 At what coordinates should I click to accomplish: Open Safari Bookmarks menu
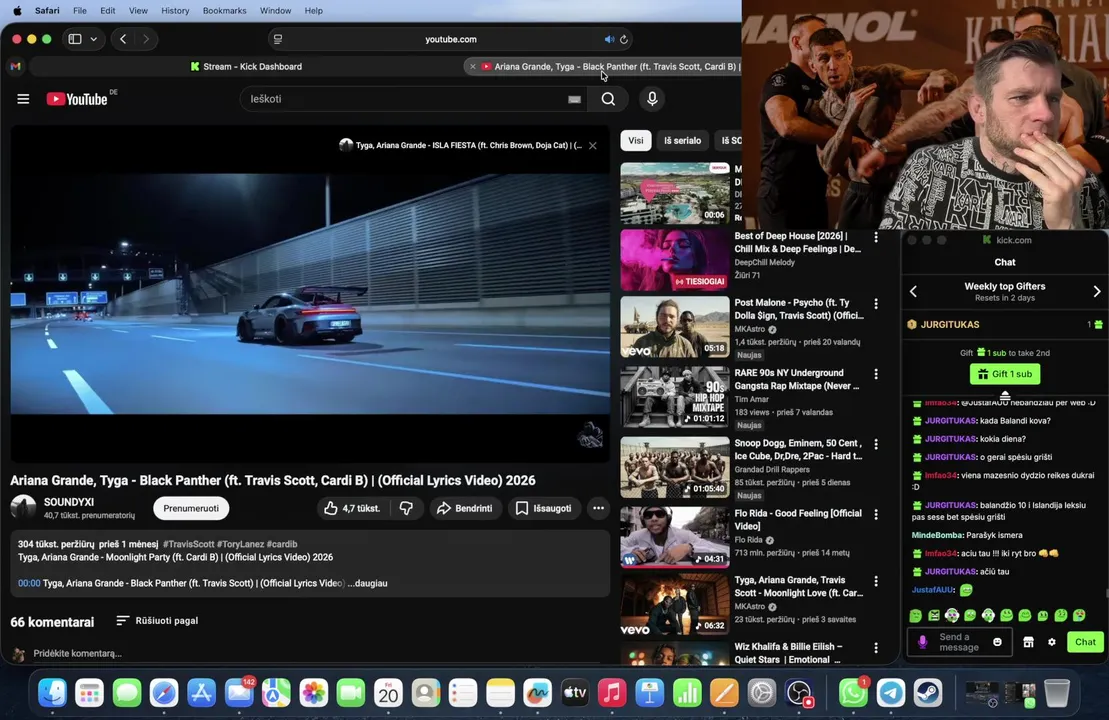click(224, 11)
